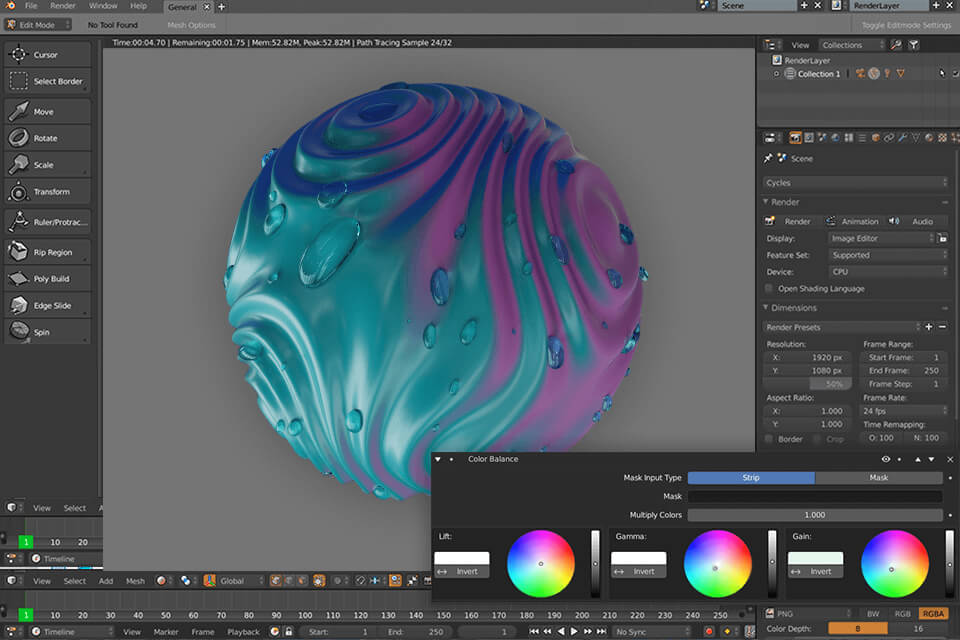The image size is (960, 640).
Task: Open the Render menu in top bar
Action: (63, 6)
